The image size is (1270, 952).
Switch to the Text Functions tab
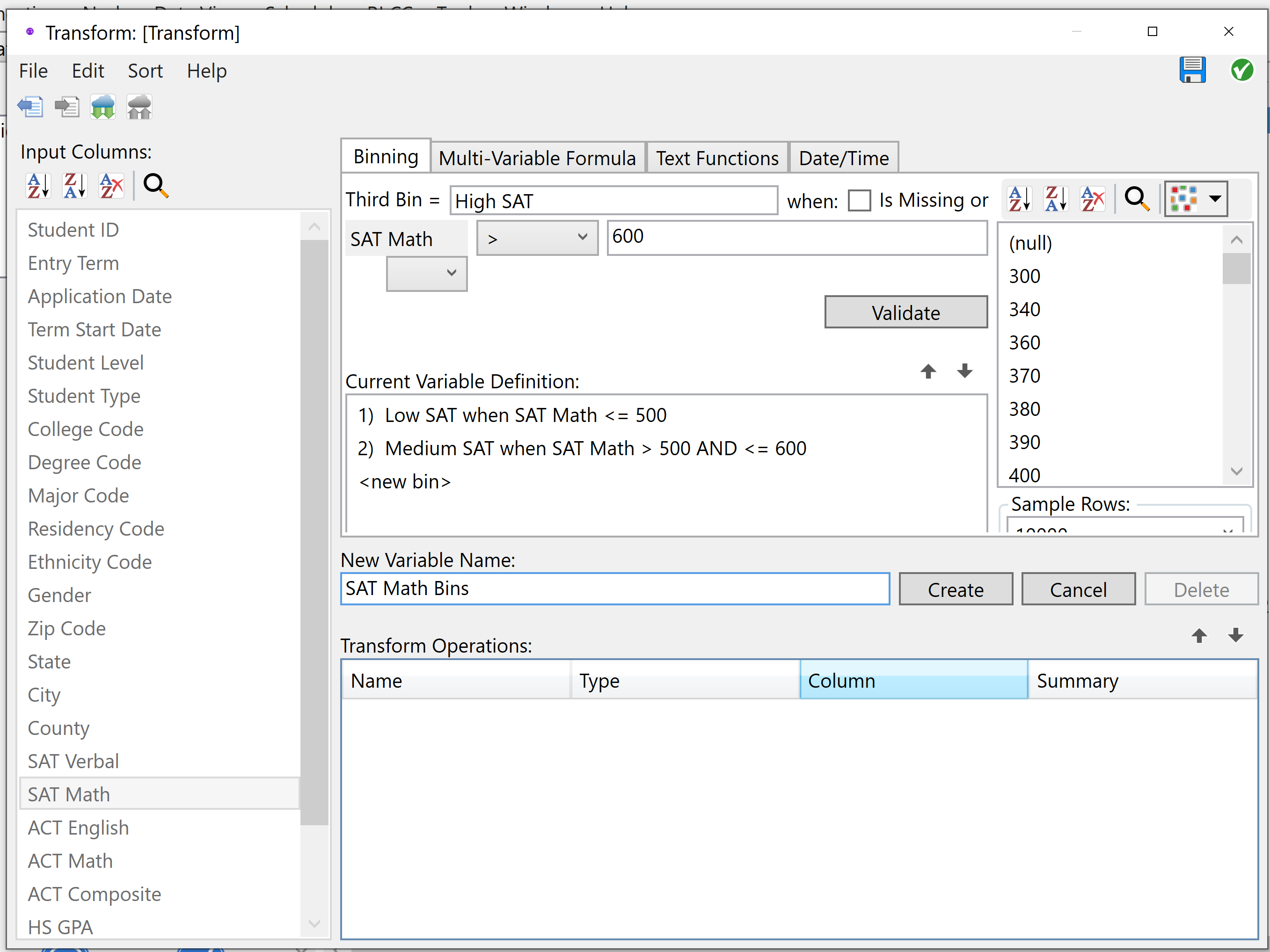pyautogui.click(x=718, y=158)
